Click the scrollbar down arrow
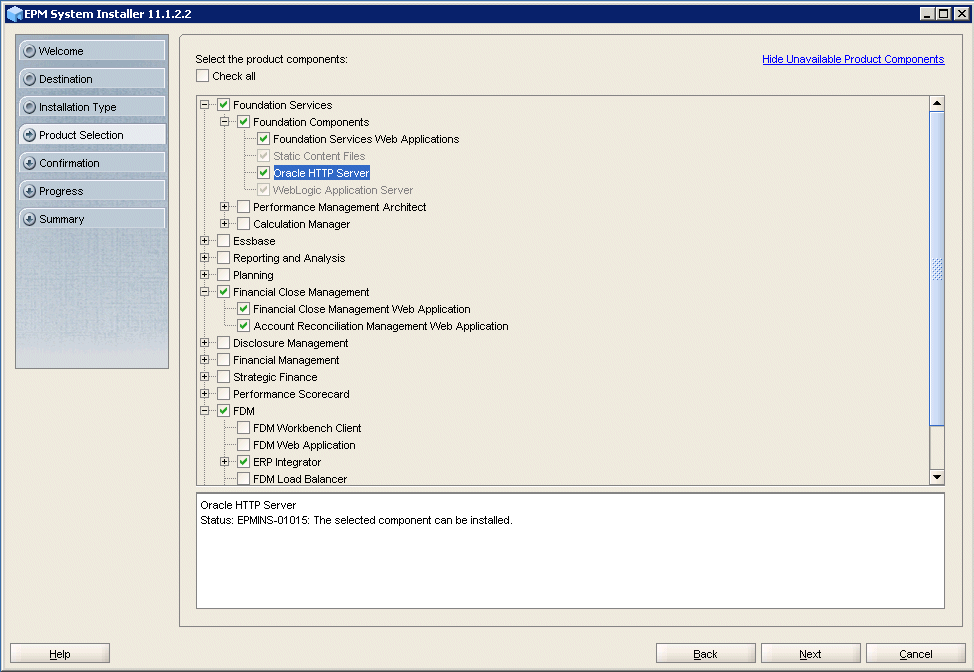Image resolution: width=974 pixels, height=672 pixels. [x=936, y=478]
